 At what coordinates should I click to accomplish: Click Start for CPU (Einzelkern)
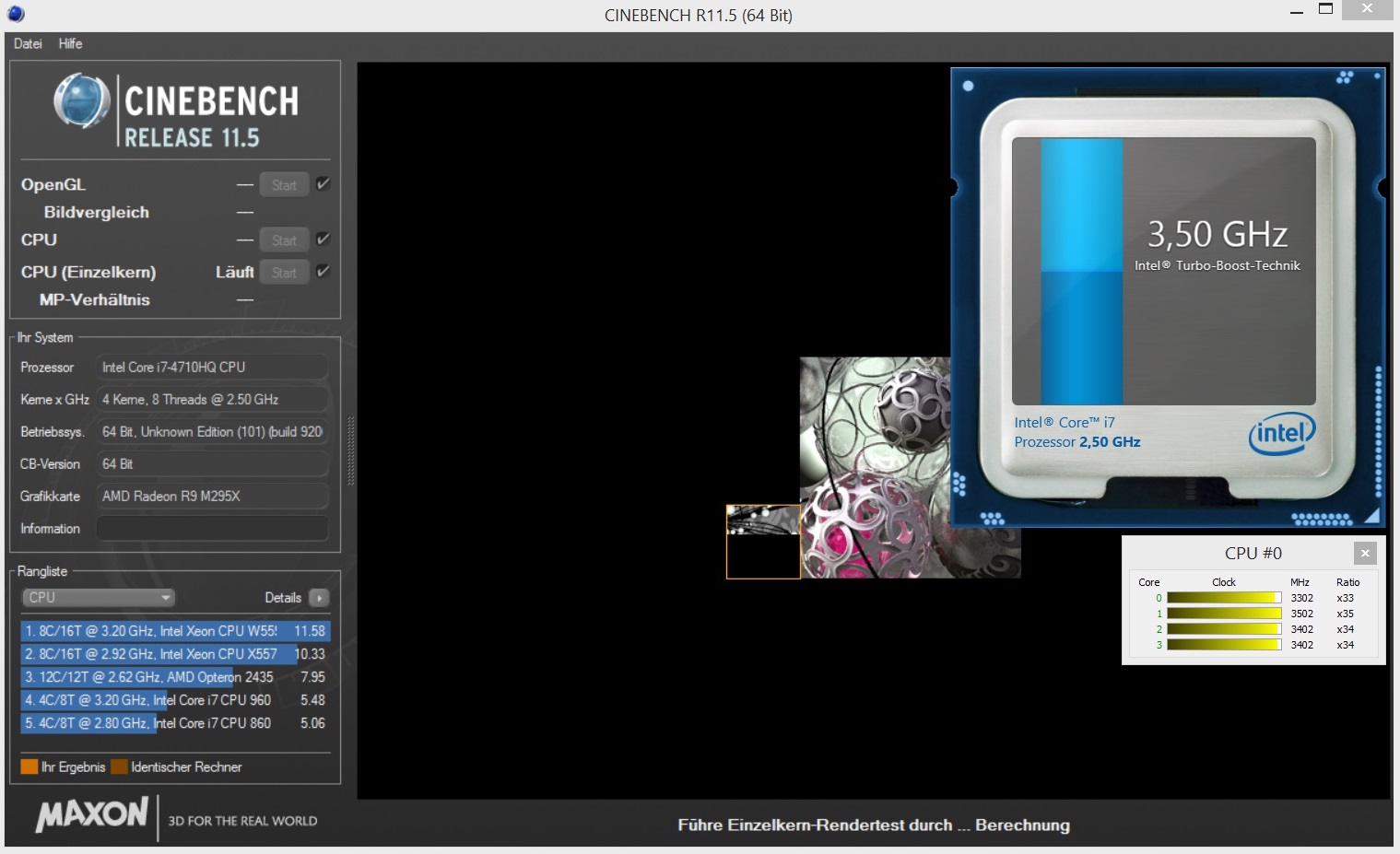pos(284,273)
